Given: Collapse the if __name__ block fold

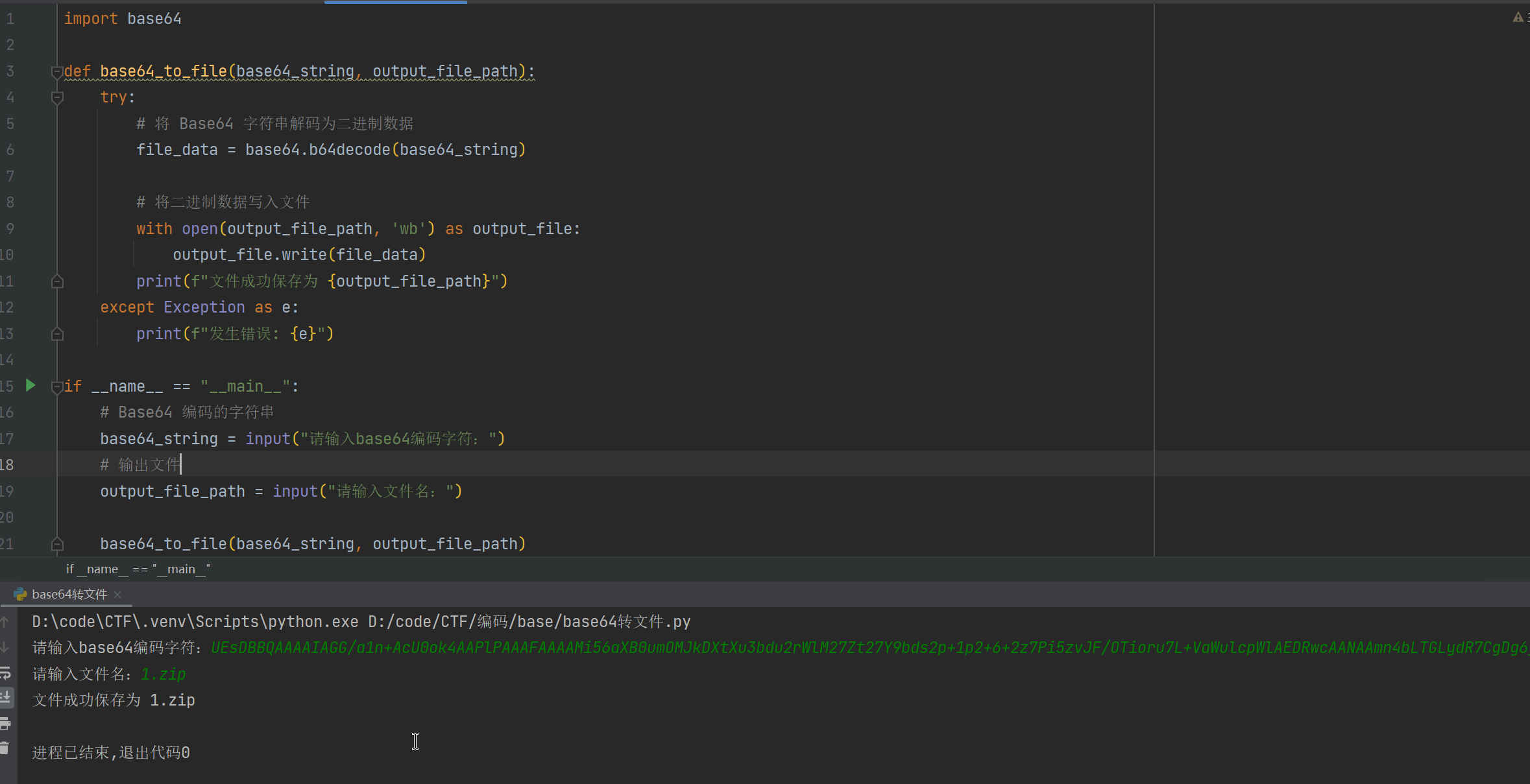Looking at the screenshot, I should coord(57,386).
